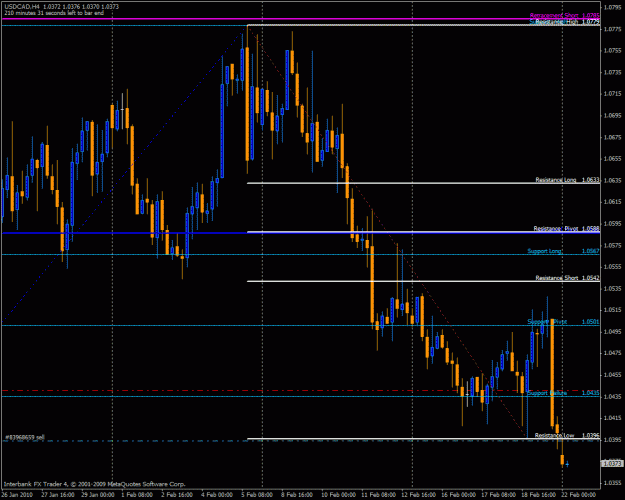Click the 1.0595 price scale value
The width and height of the screenshot is (625, 500).
pos(612,224)
